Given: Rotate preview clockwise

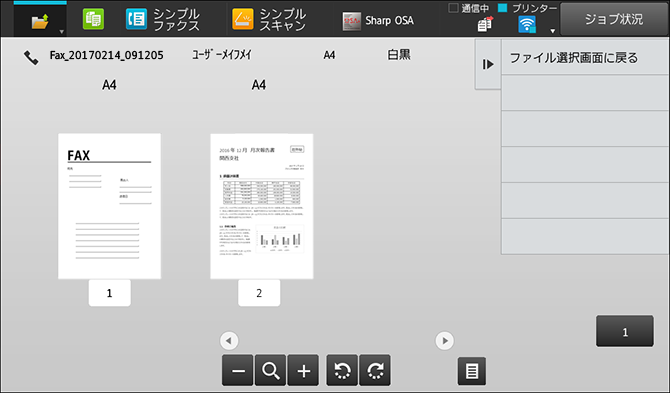Looking at the screenshot, I should pos(375,370).
